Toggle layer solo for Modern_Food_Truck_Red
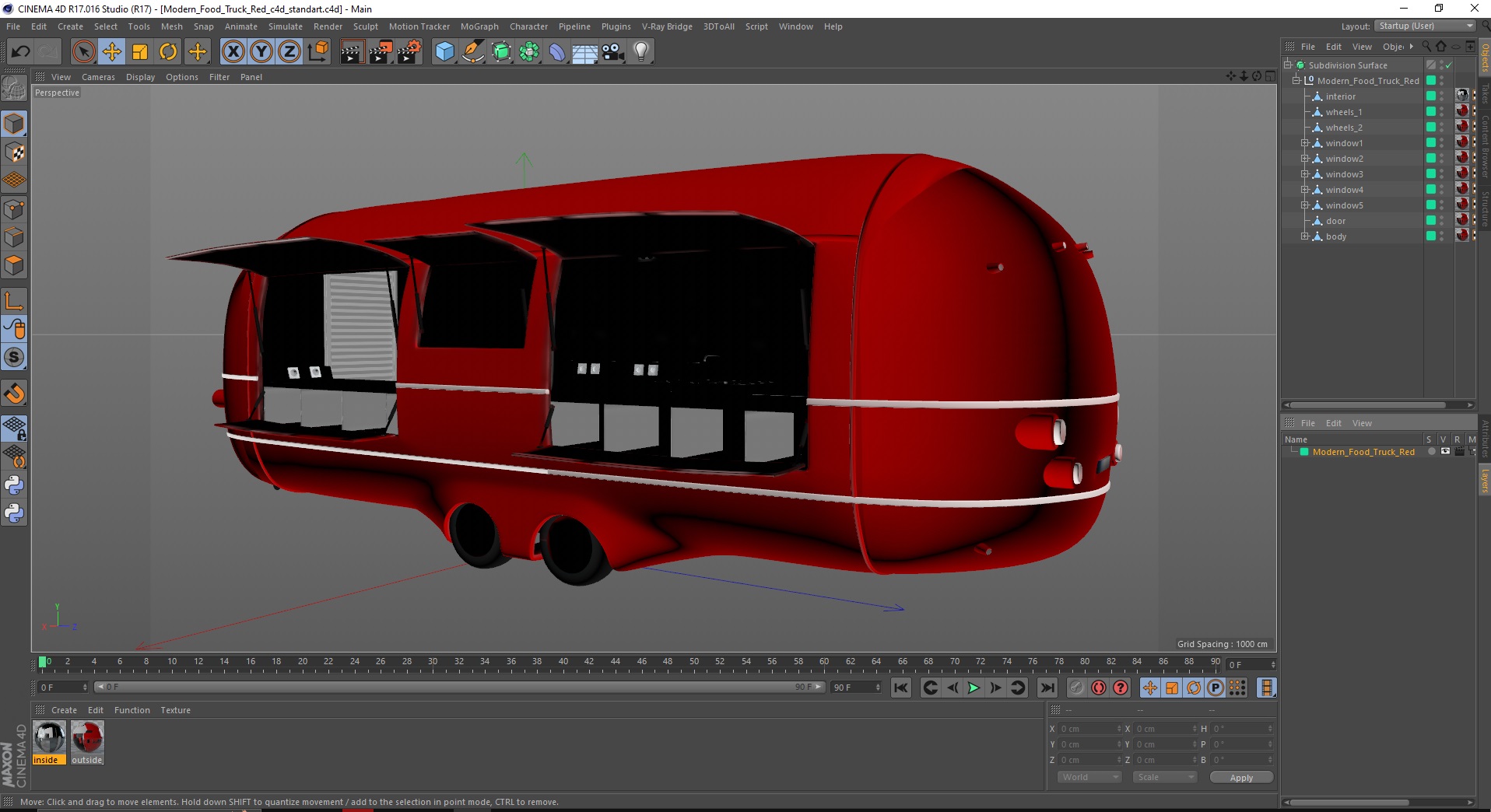Screen dimensions: 1491x812 [1431, 451]
